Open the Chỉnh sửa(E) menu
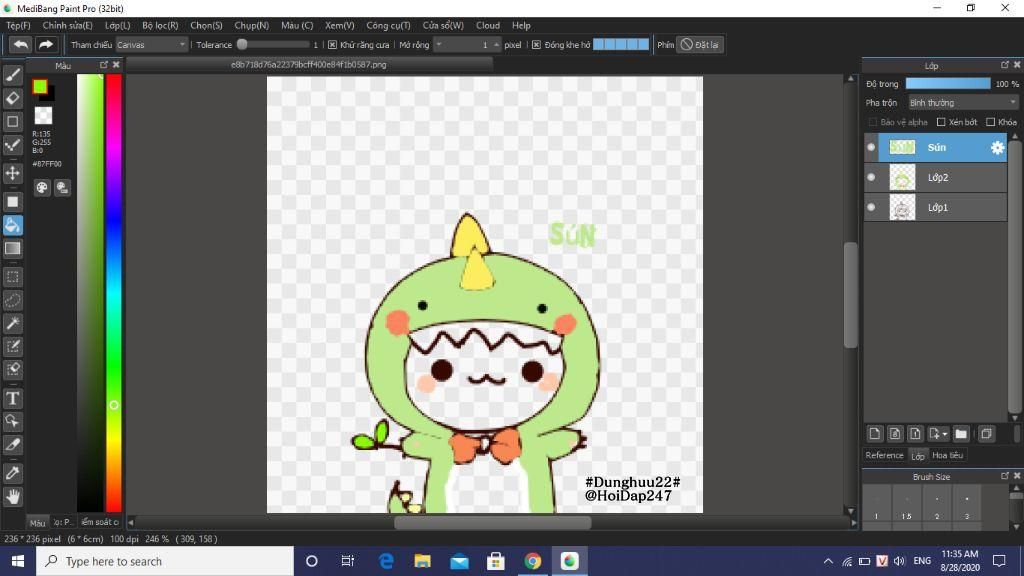 point(67,25)
